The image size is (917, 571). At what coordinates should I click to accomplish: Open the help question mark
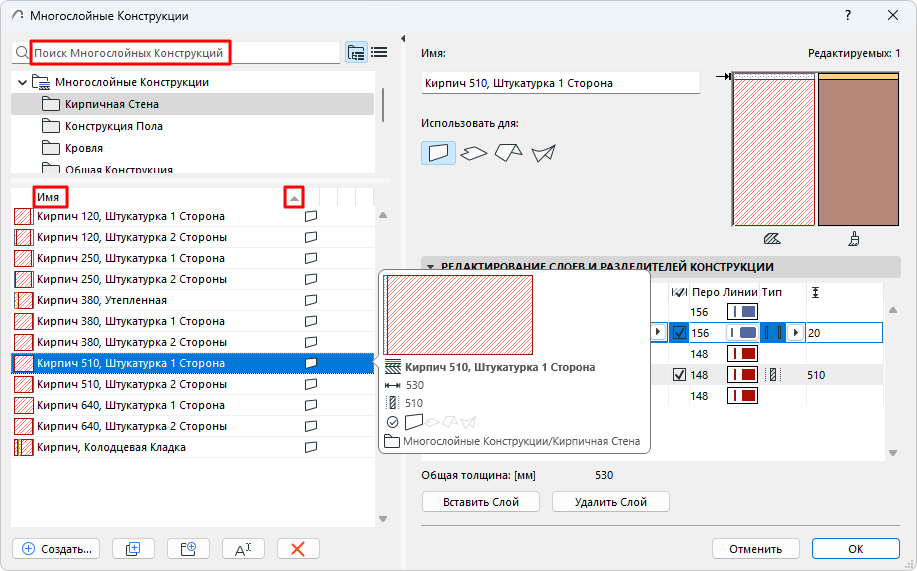tap(848, 16)
